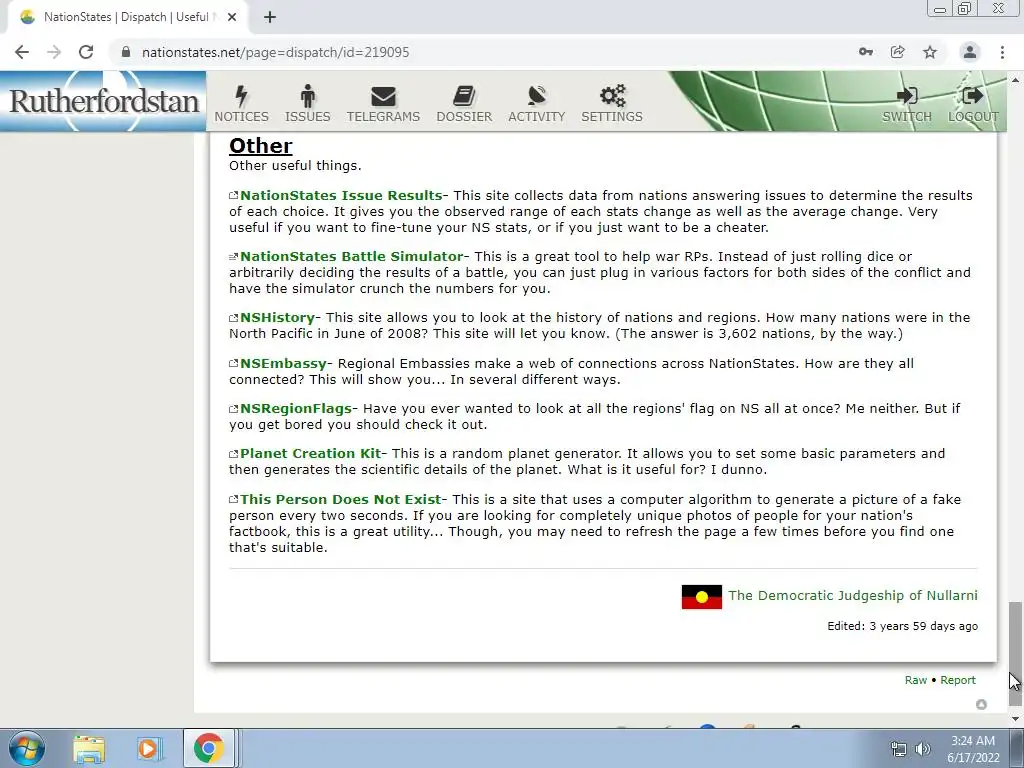Open the Windows Start orb
This screenshot has height=768, width=1024.
26,748
